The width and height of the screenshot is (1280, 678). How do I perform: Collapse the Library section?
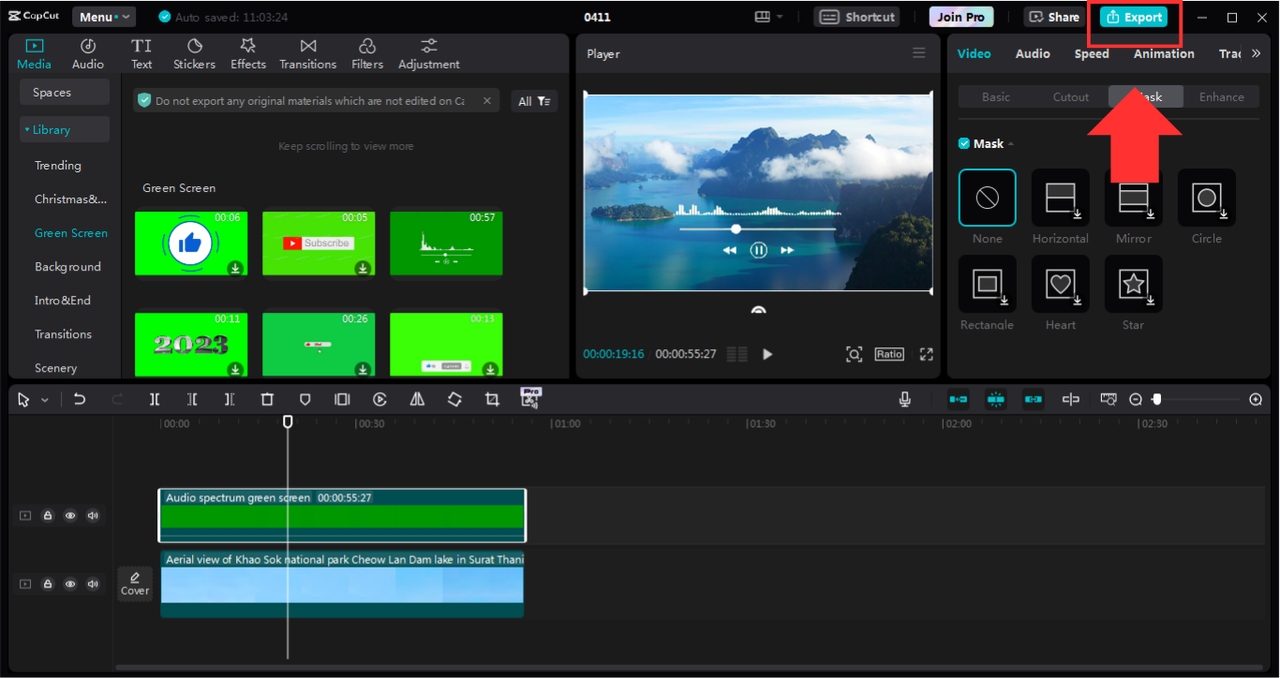pos(65,130)
